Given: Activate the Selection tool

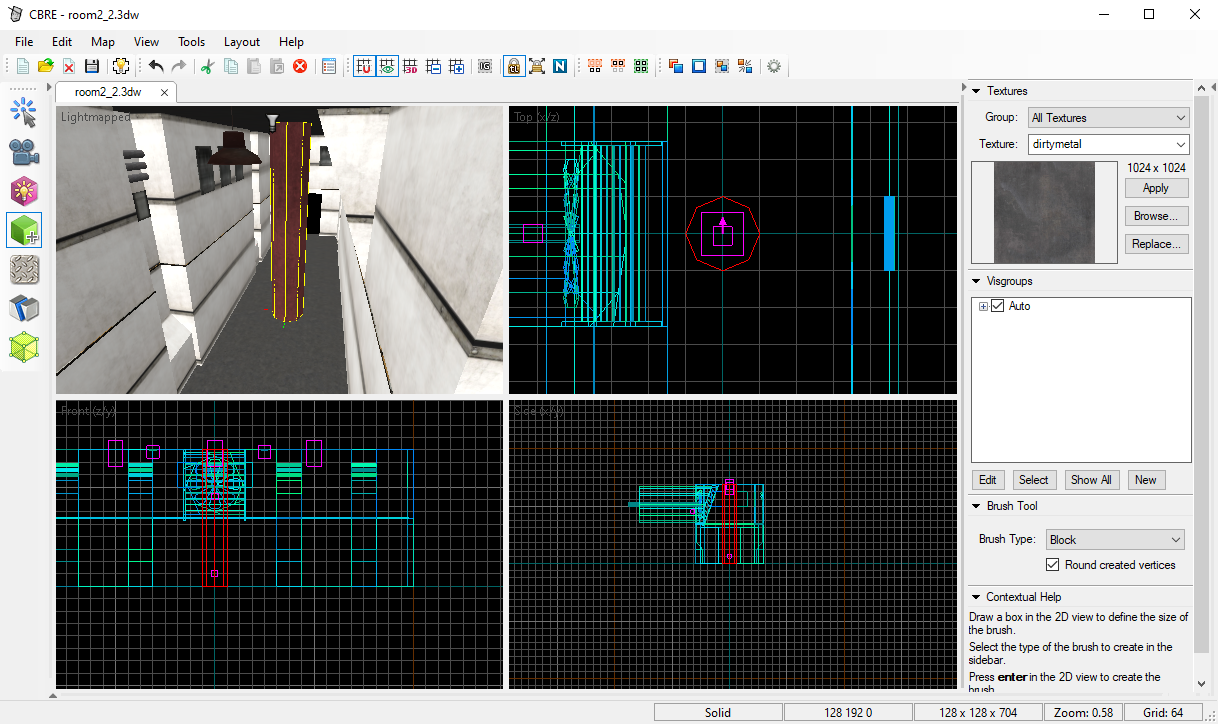Looking at the screenshot, I should click(x=24, y=113).
